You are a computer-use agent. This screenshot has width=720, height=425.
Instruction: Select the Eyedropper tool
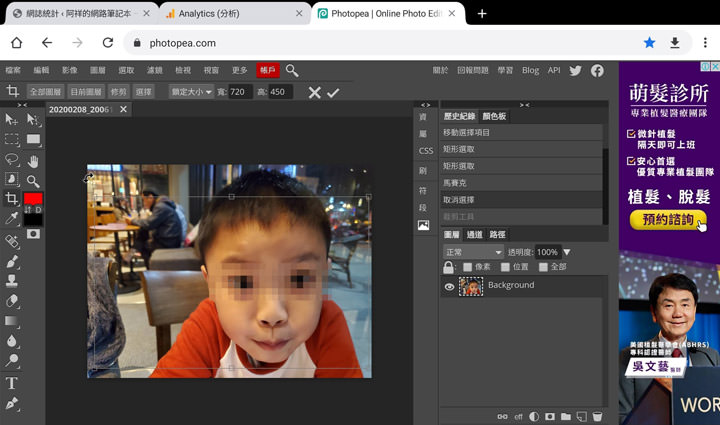point(12,219)
